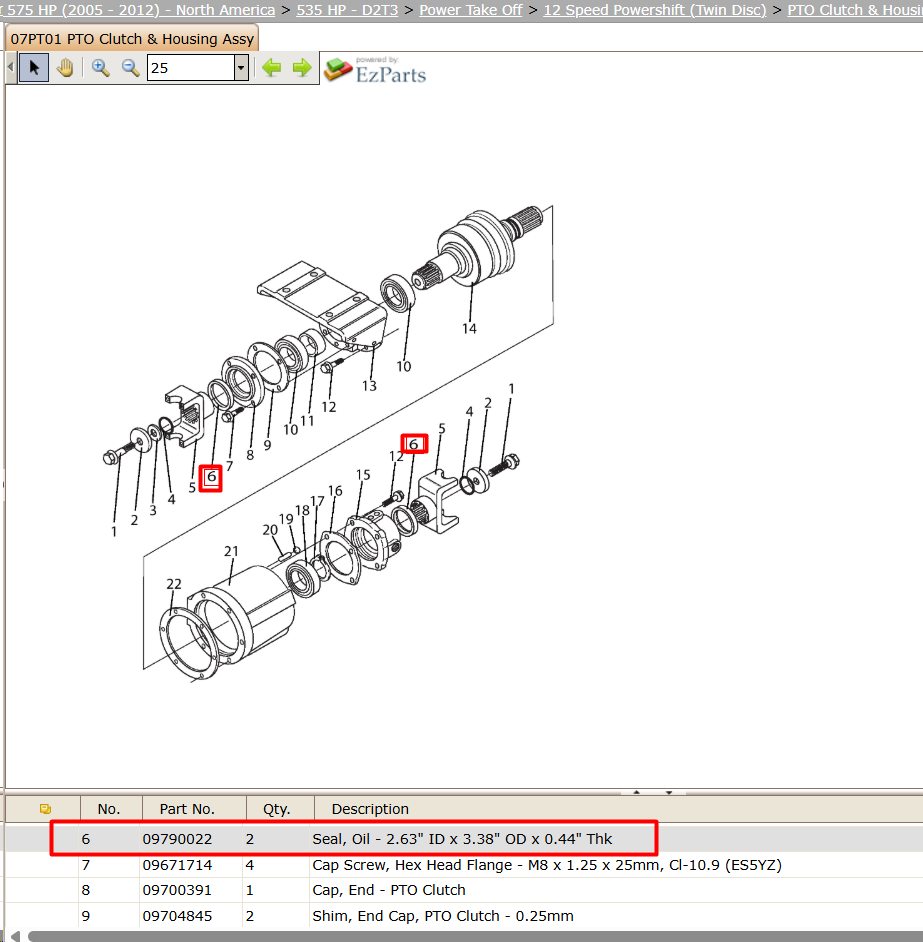923x942 pixels.
Task: Click the zoom value field showing 25
Action: tap(190, 67)
